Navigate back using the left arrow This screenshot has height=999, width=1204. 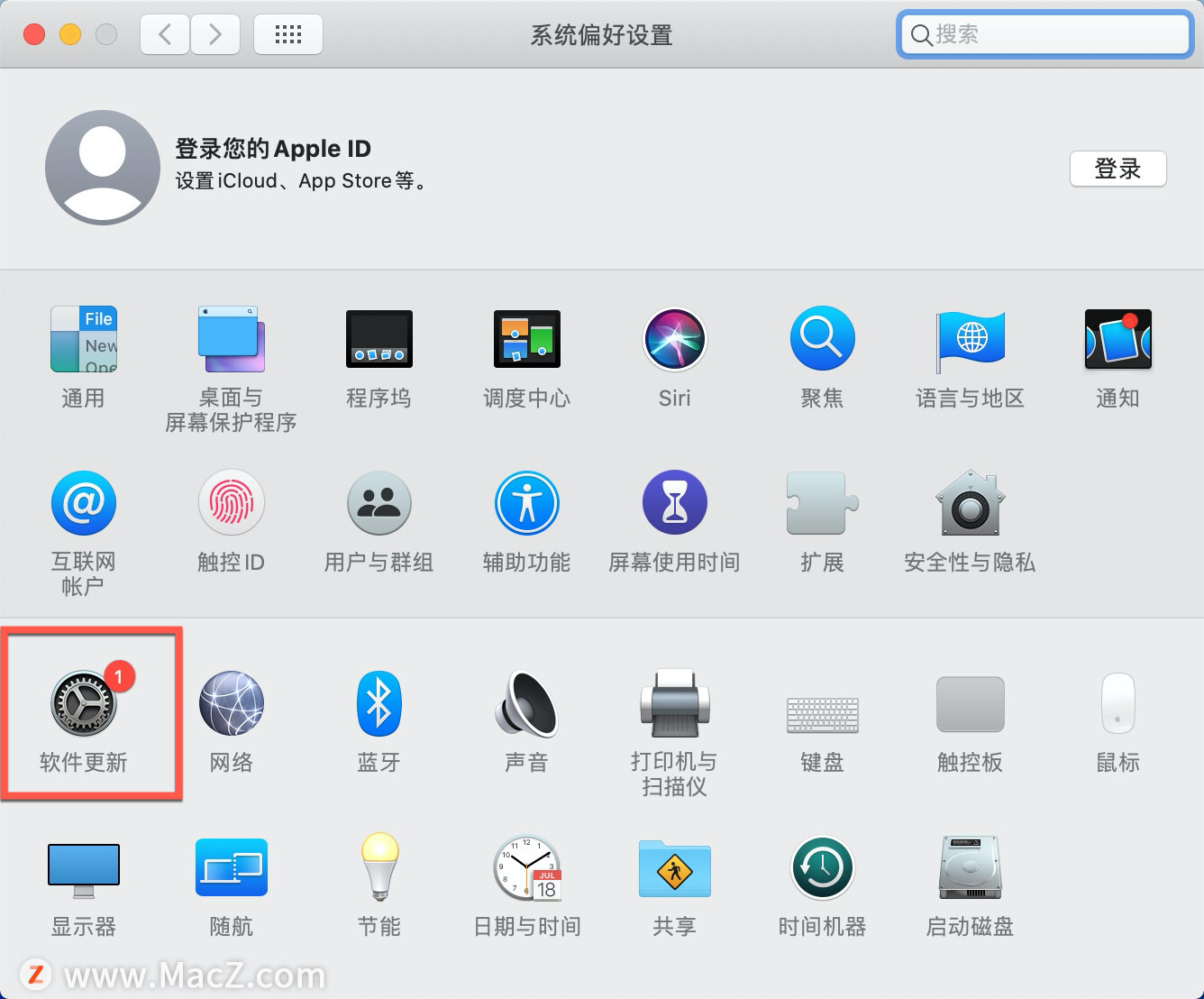click(164, 34)
